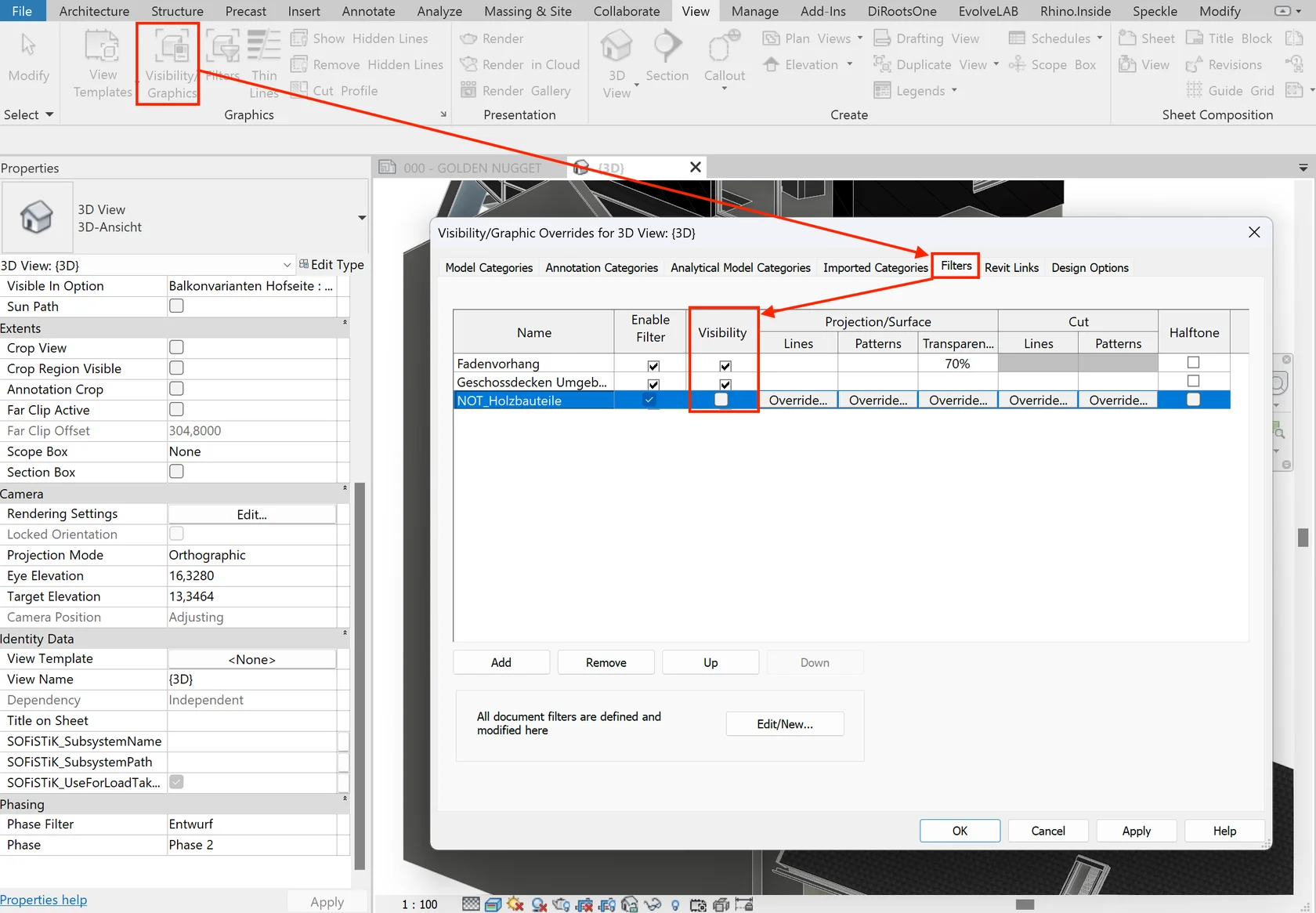Open Transparency override for NOT_Holzbauteile

click(958, 400)
